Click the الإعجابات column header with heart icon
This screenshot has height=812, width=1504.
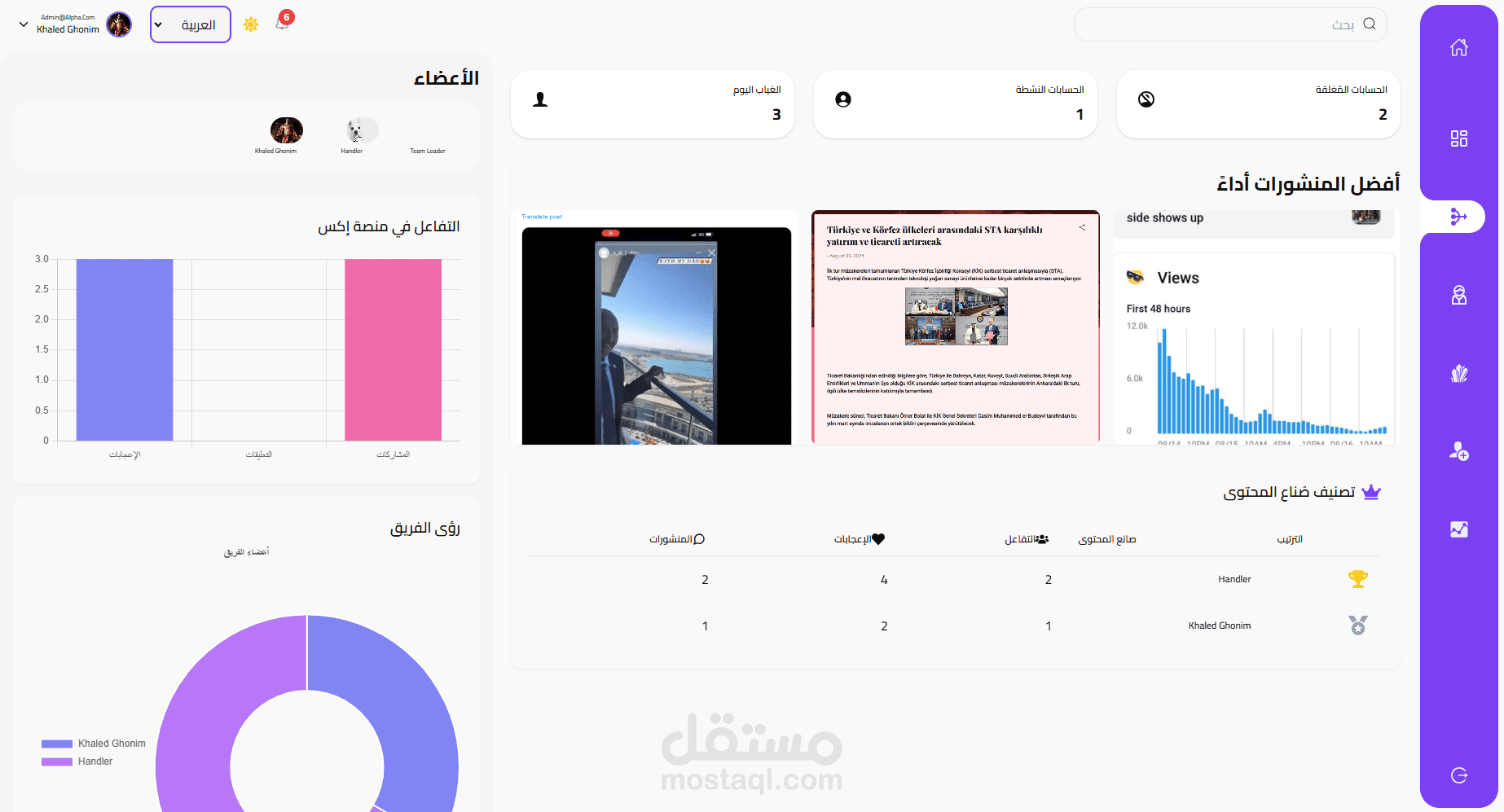click(x=860, y=539)
